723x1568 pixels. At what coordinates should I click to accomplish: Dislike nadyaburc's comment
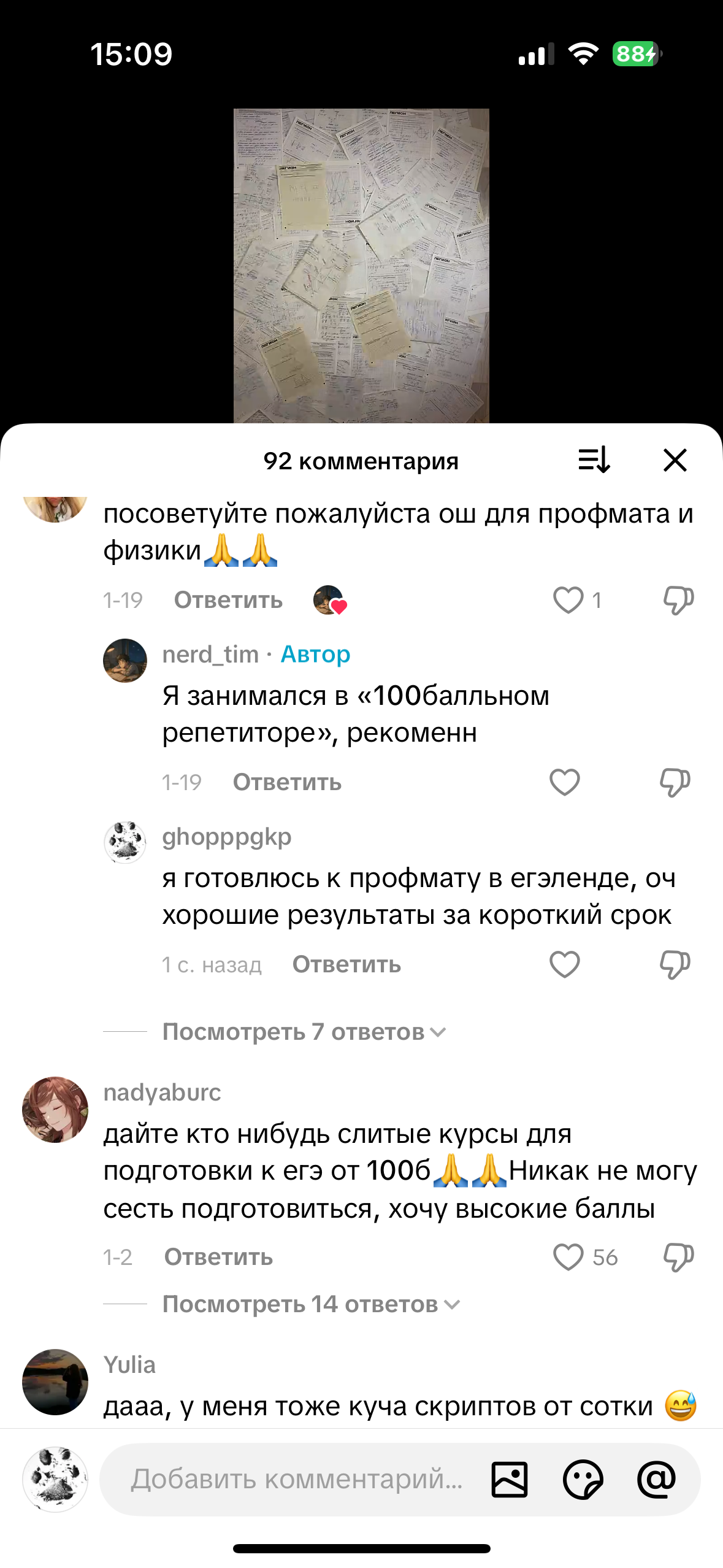tap(678, 1257)
